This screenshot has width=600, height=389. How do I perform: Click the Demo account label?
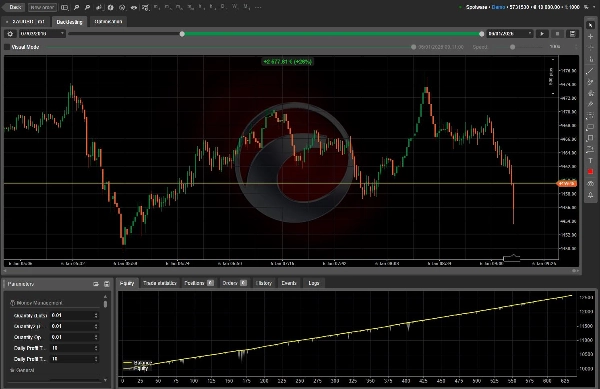pos(498,7)
